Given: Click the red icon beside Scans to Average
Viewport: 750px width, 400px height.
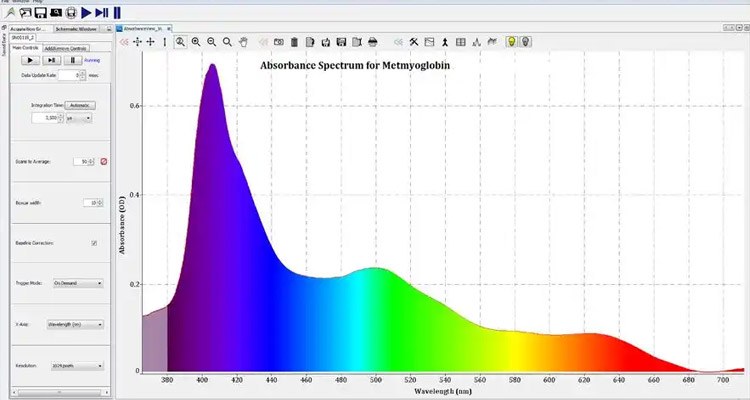Looking at the screenshot, I should pyautogui.click(x=103, y=161).
